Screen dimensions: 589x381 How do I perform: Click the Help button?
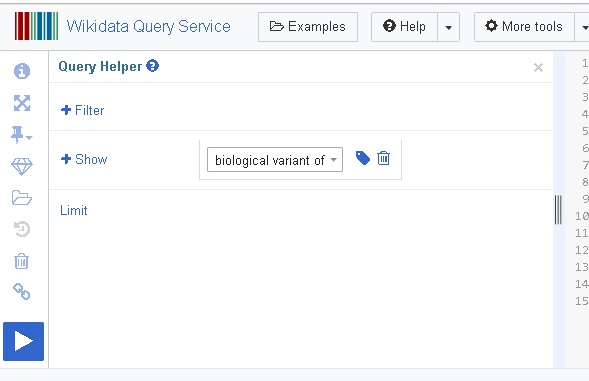point(404,27)
